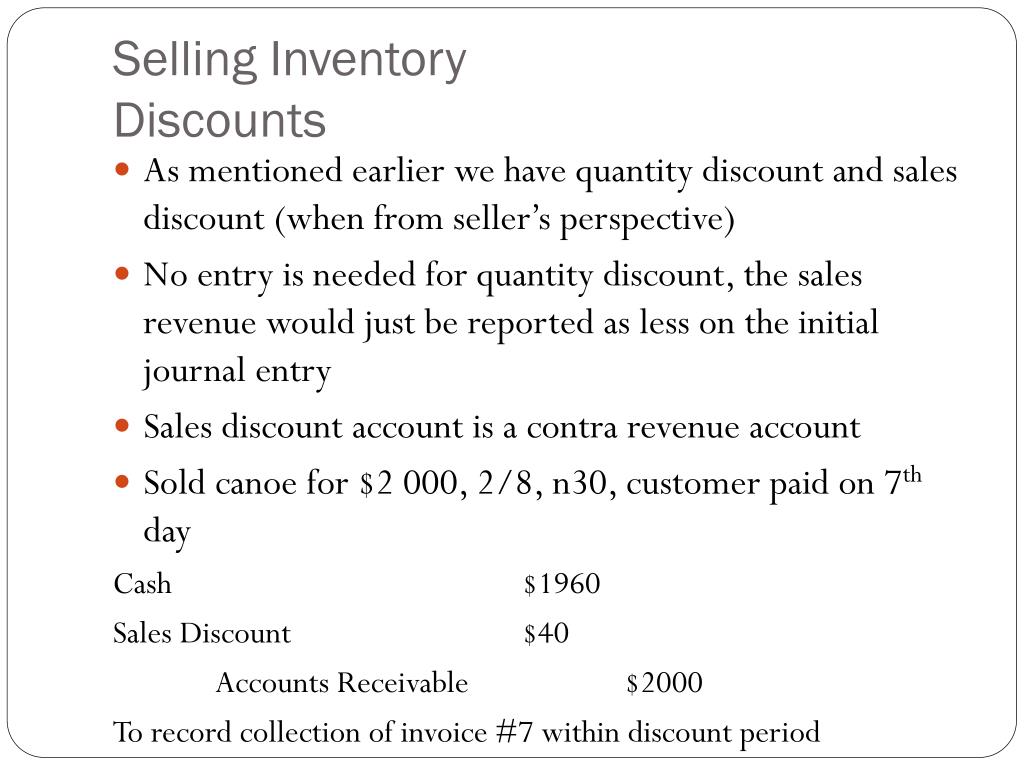This screenshot has width=1024, height=768.
Task: Click the '$40' debit amount
Action: click(546, 633)
